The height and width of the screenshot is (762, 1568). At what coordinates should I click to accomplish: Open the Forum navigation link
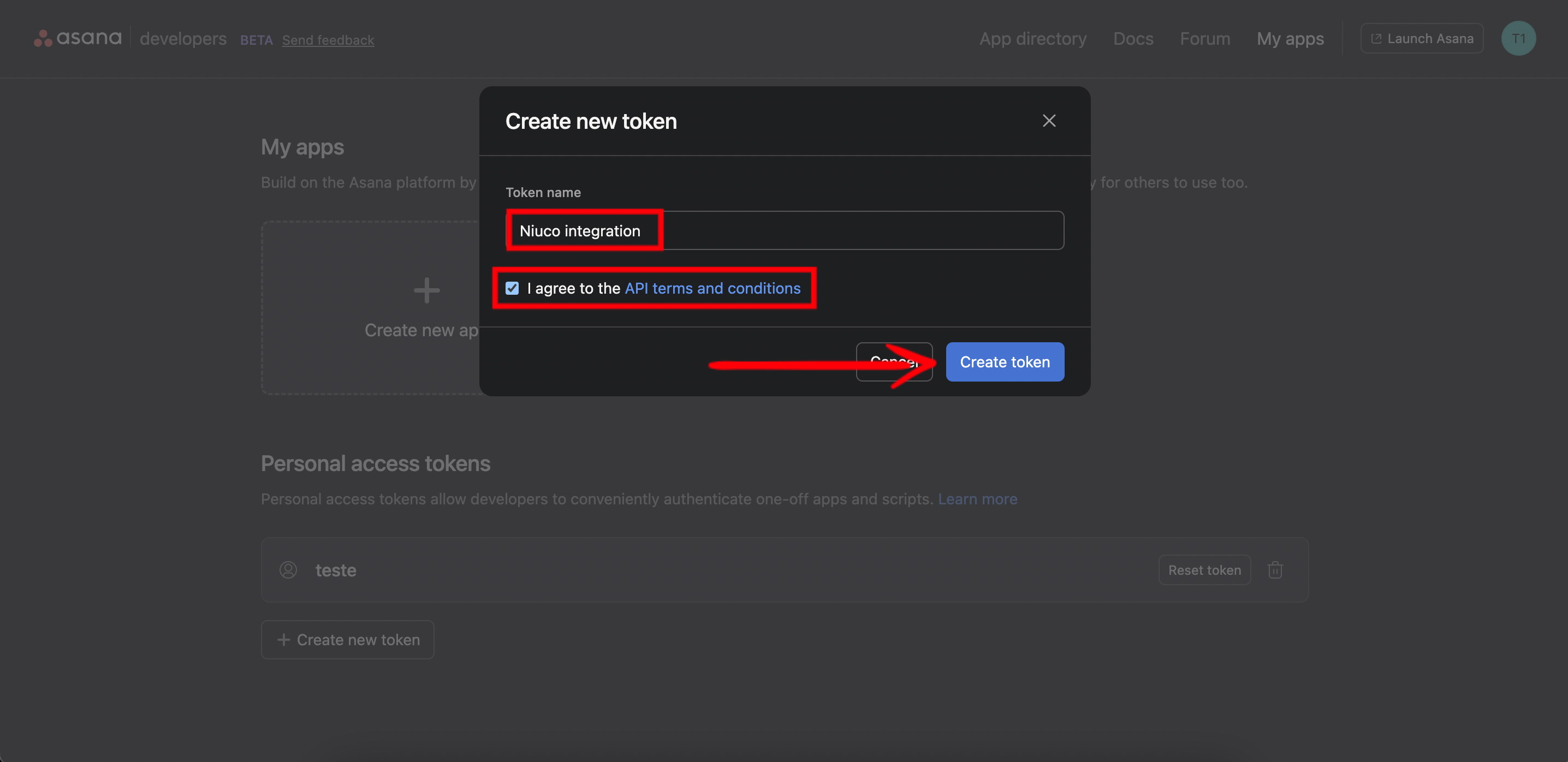click(1204, 38)
